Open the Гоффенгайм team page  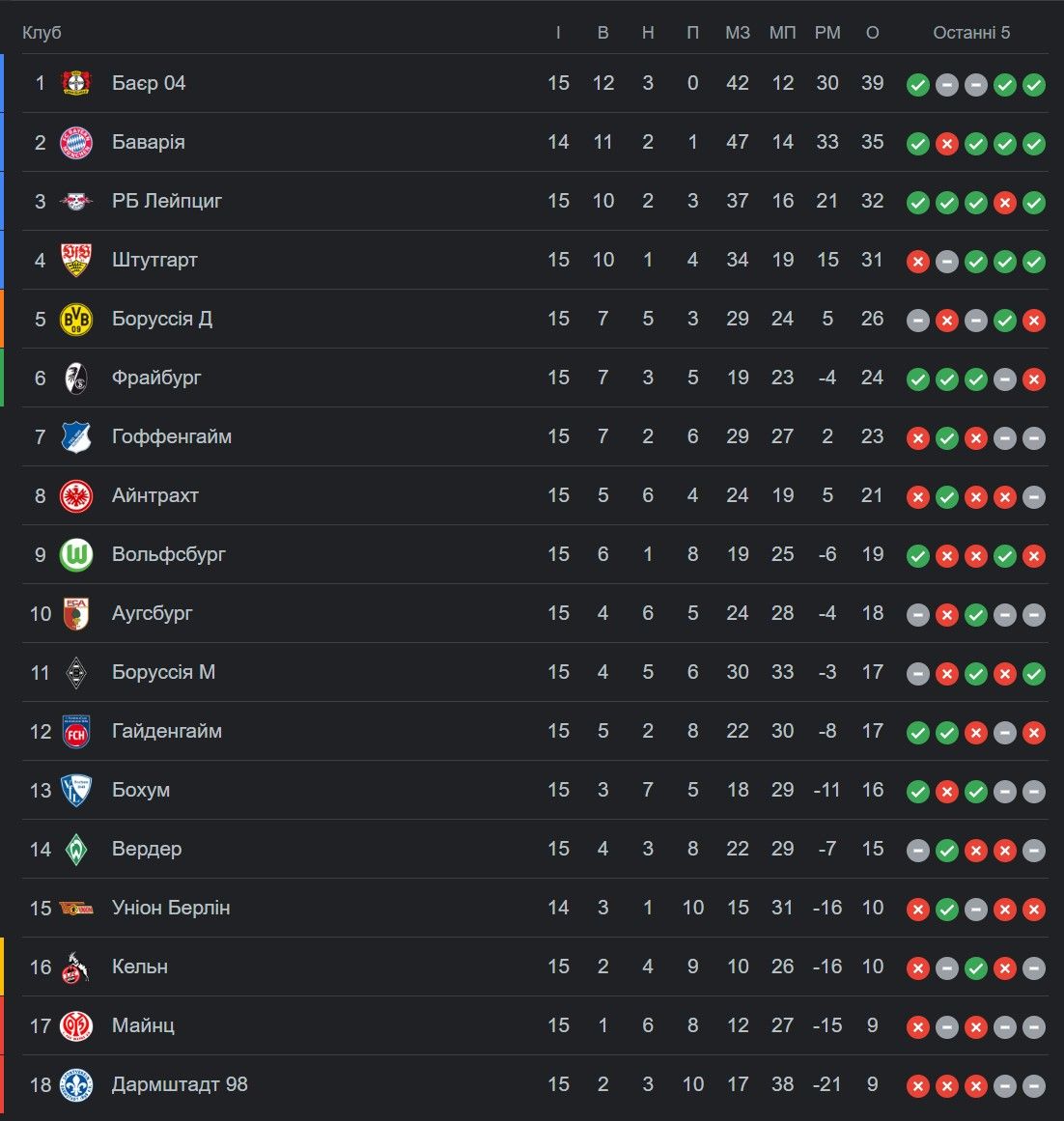[x=172, y=436]
